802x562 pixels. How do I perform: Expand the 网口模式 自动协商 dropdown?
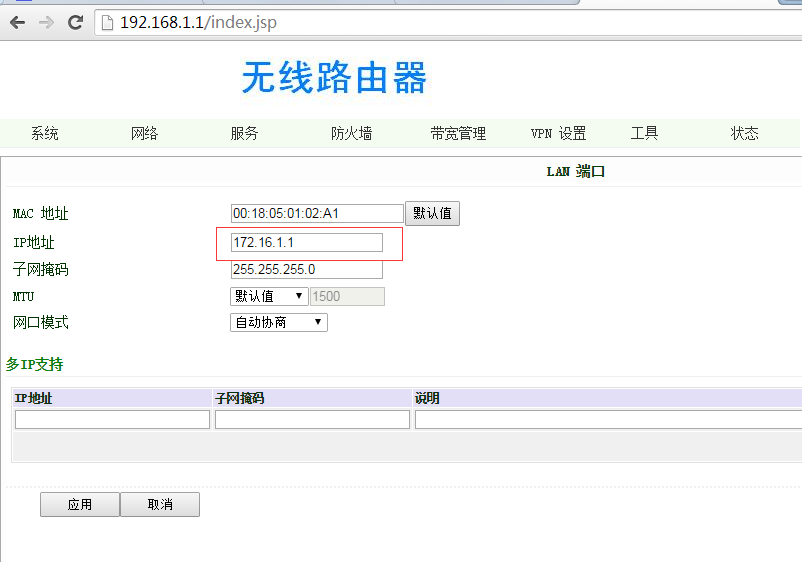click(x=279, y=322)
